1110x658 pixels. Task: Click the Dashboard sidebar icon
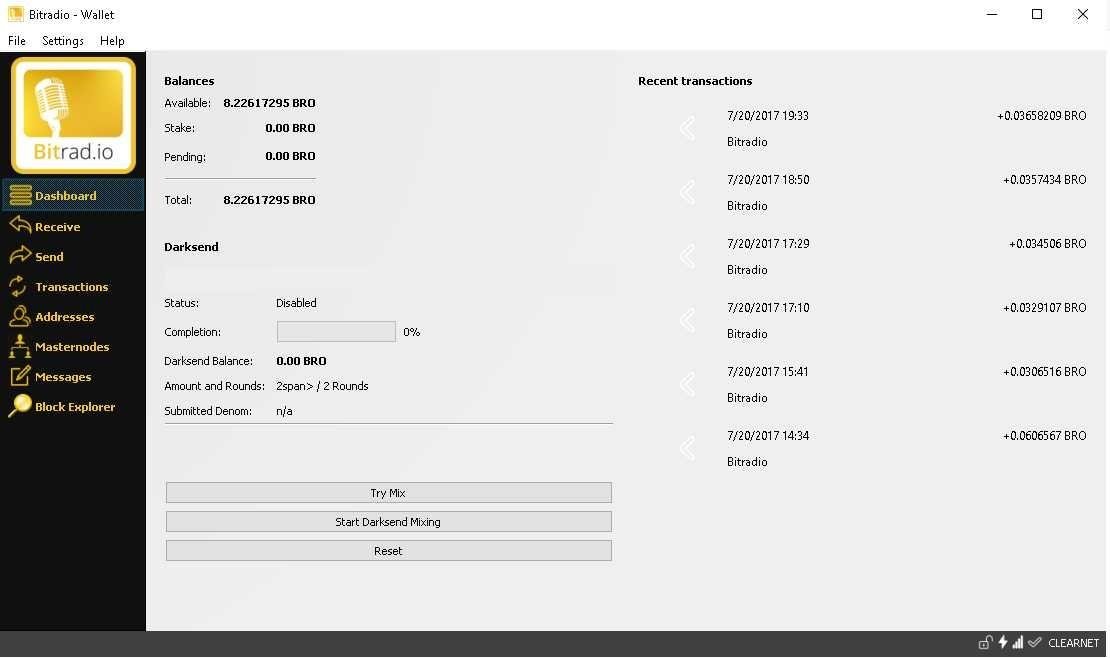(x=21, y=195)
